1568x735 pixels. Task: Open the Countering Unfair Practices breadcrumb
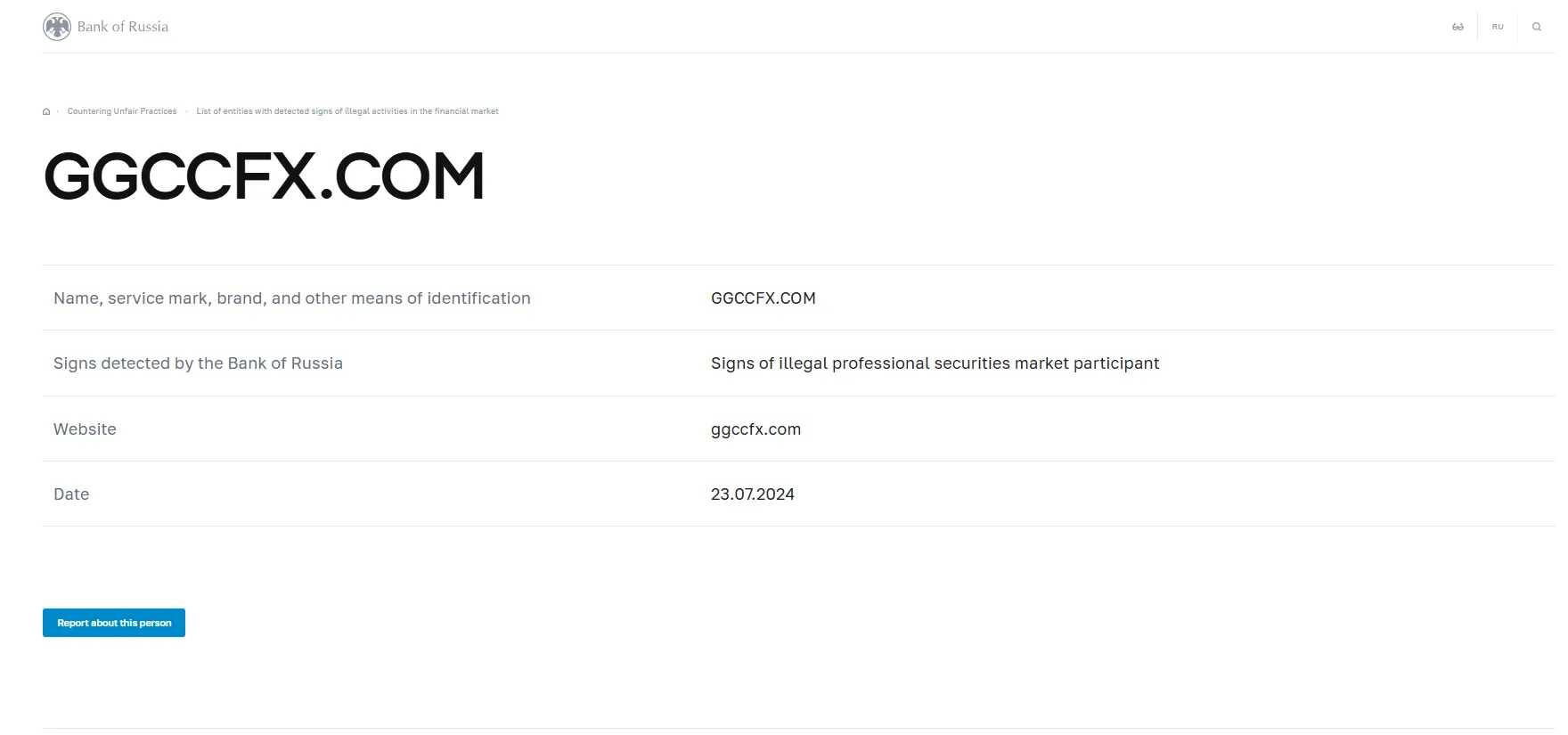(x=122, y=111)
